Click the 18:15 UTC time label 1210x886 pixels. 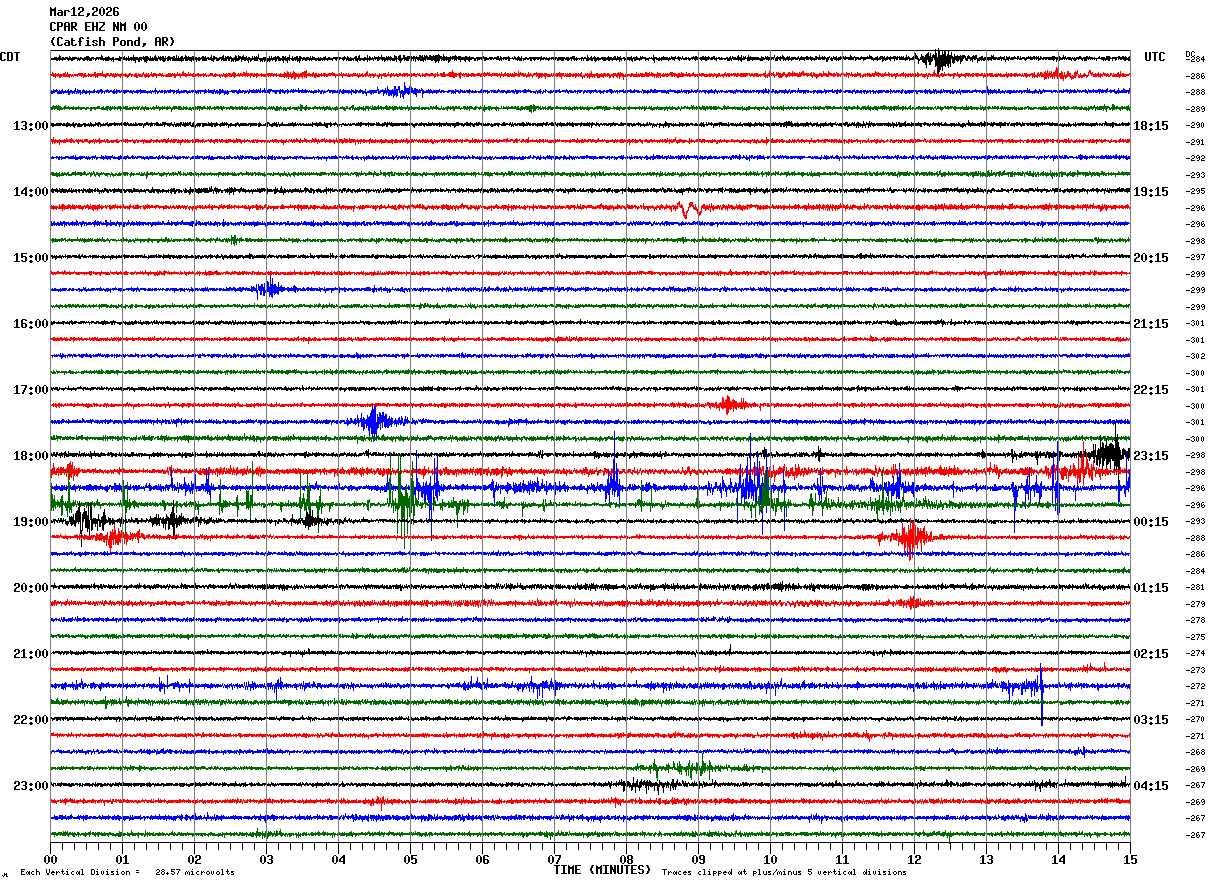pyautogui.click(x=1151, y=125)
